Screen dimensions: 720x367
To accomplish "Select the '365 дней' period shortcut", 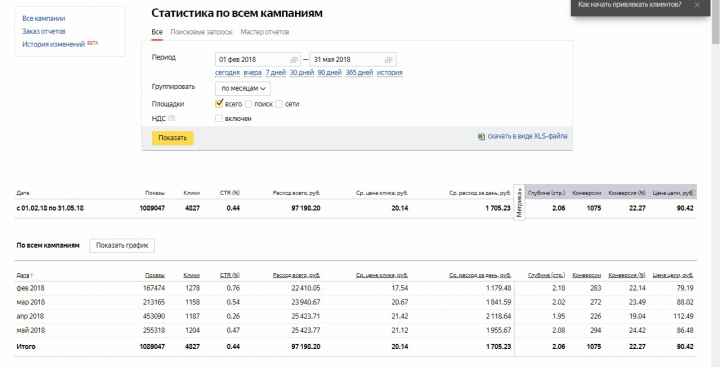I will coord(360,73).
